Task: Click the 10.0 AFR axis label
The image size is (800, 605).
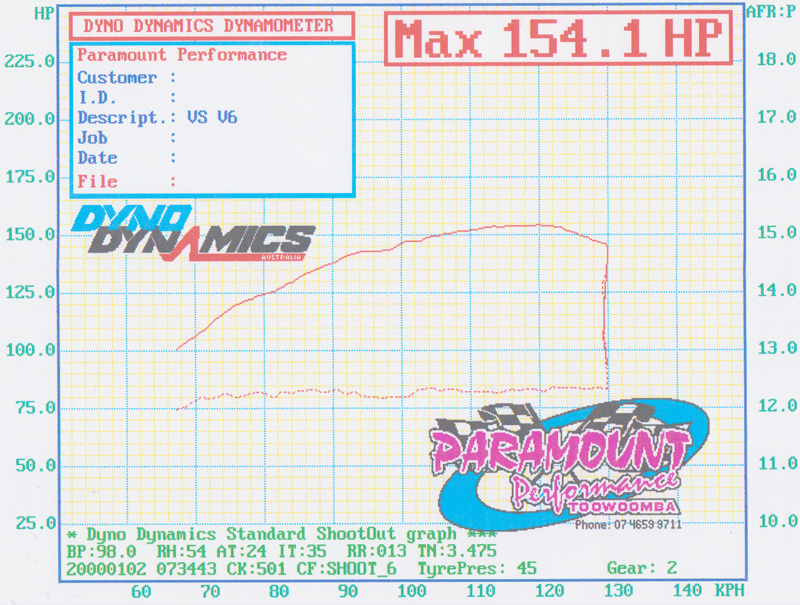Action: tap(778, 521)
